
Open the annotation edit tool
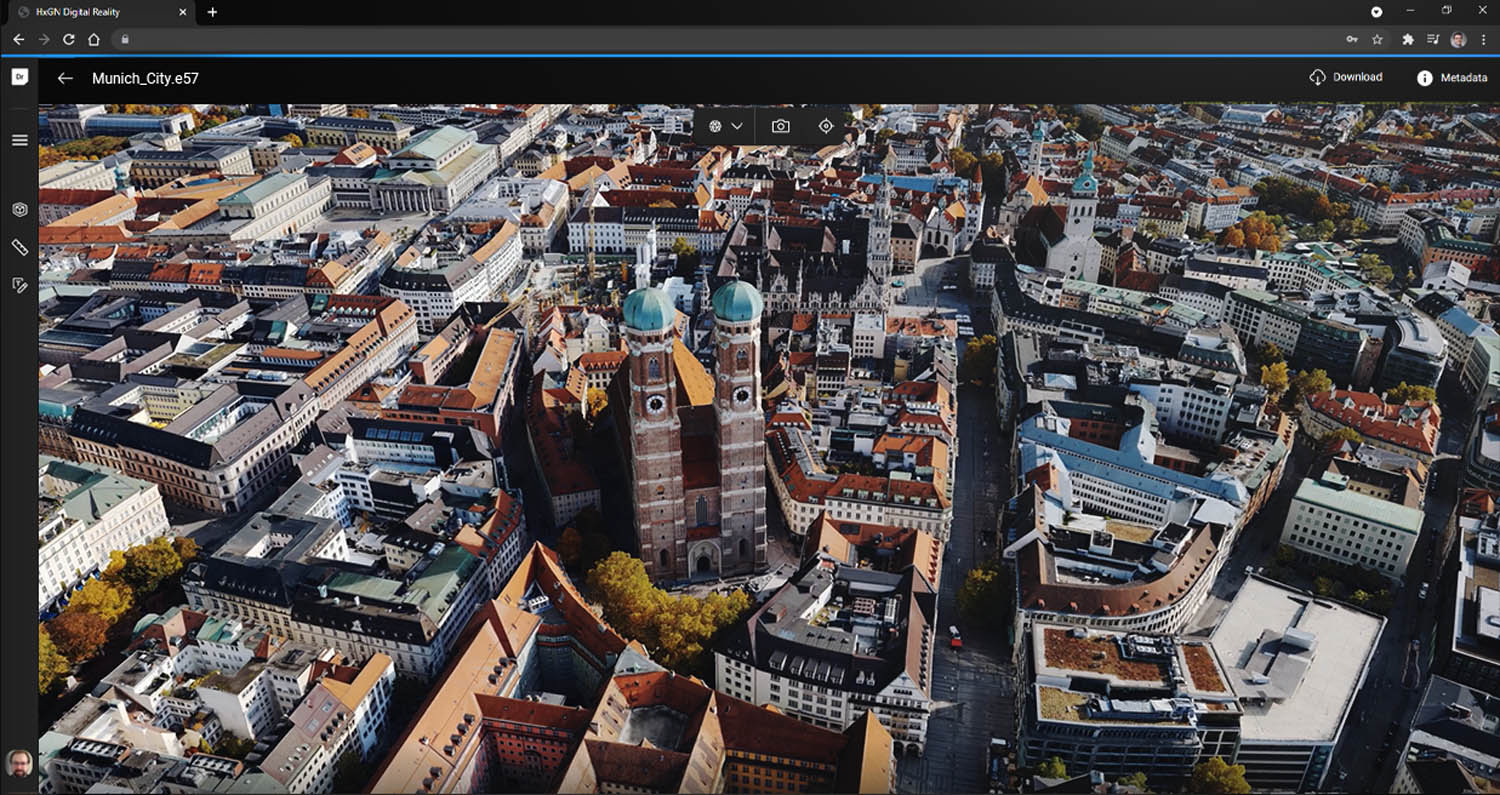click(19, 285)
